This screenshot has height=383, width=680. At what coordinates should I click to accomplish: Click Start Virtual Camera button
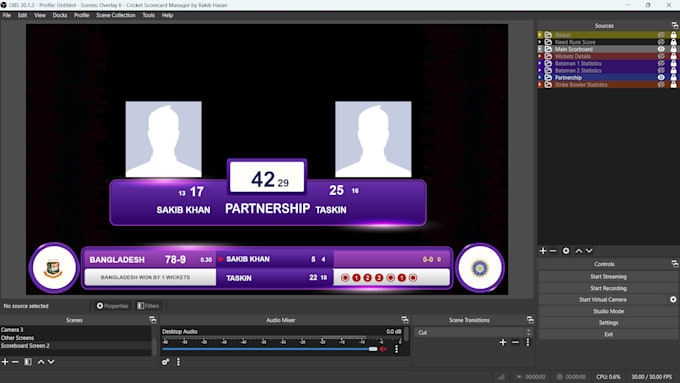point(603,300)
